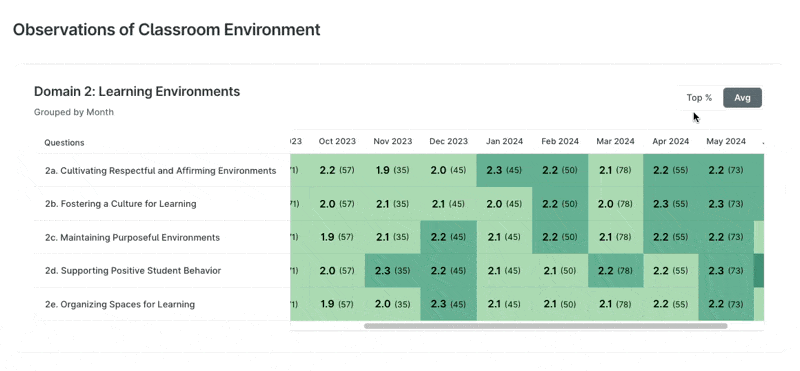Click the Grouped by Month subtitle
Viewport: 800px width, 371px height.
(x=73, y=112)
